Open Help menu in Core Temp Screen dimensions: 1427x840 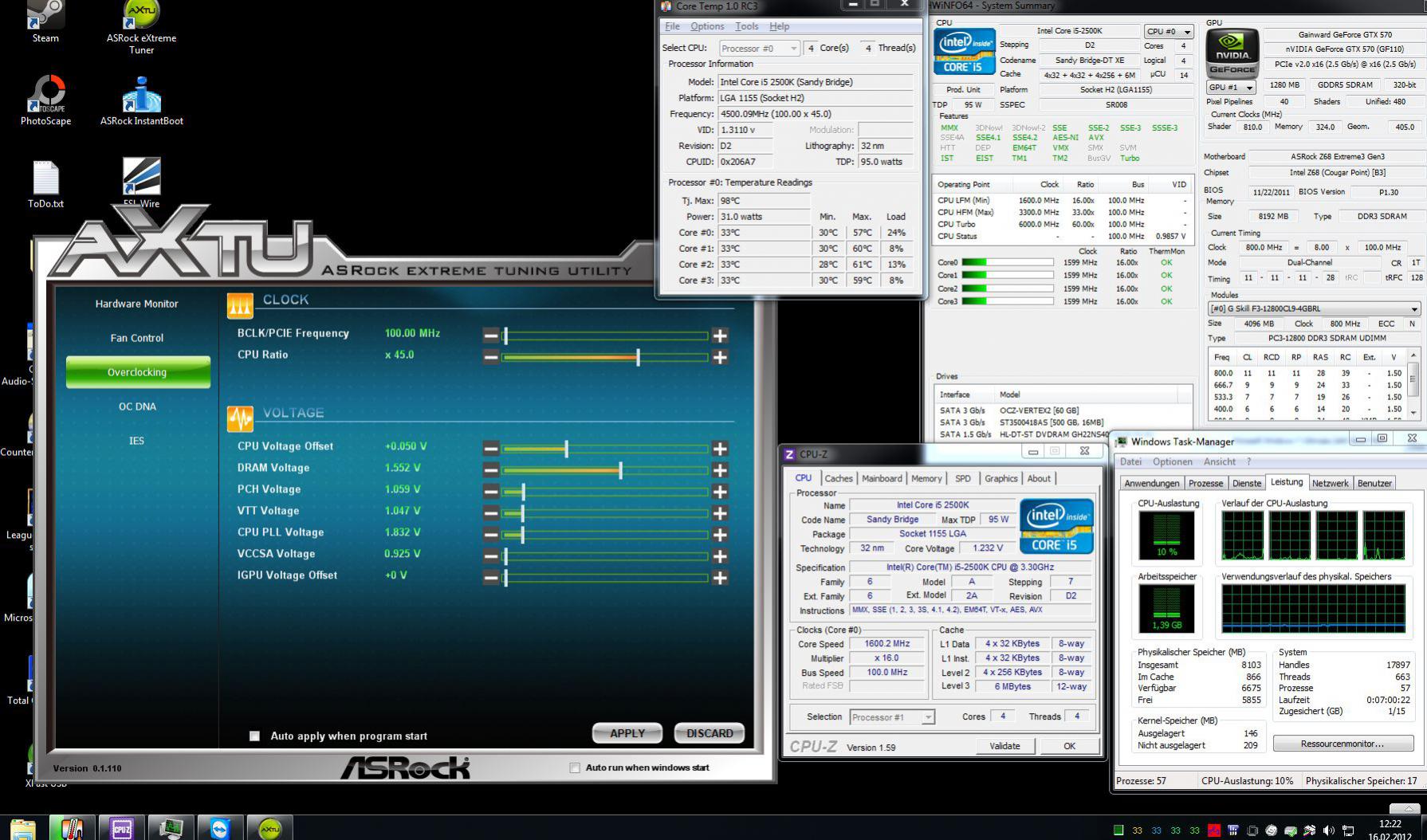tap(779, 26)
